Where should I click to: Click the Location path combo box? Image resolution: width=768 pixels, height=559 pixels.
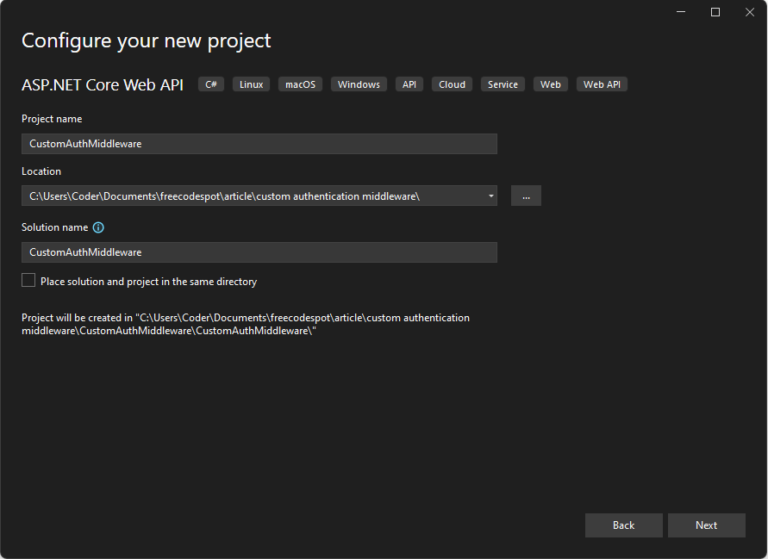click(x=250, y=196)
